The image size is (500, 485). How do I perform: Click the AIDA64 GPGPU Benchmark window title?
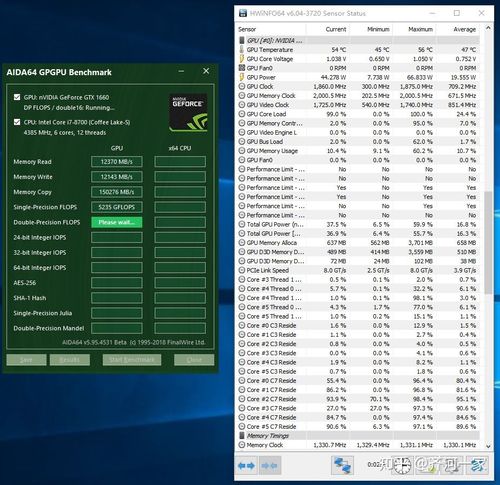click(x=59, y=72)
